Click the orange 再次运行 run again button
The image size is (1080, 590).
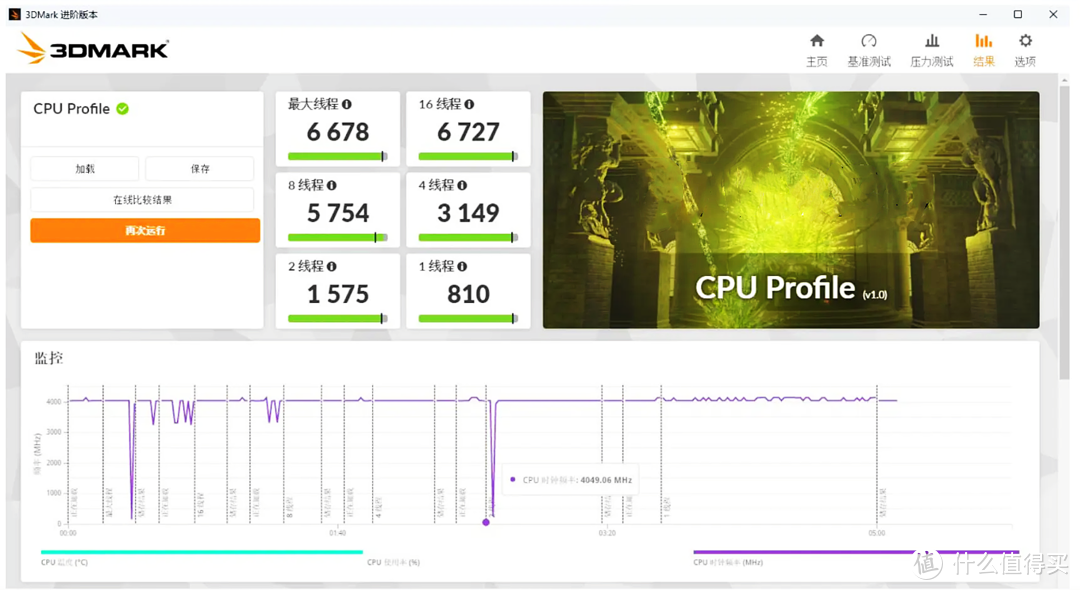click(x=145, y=231)
